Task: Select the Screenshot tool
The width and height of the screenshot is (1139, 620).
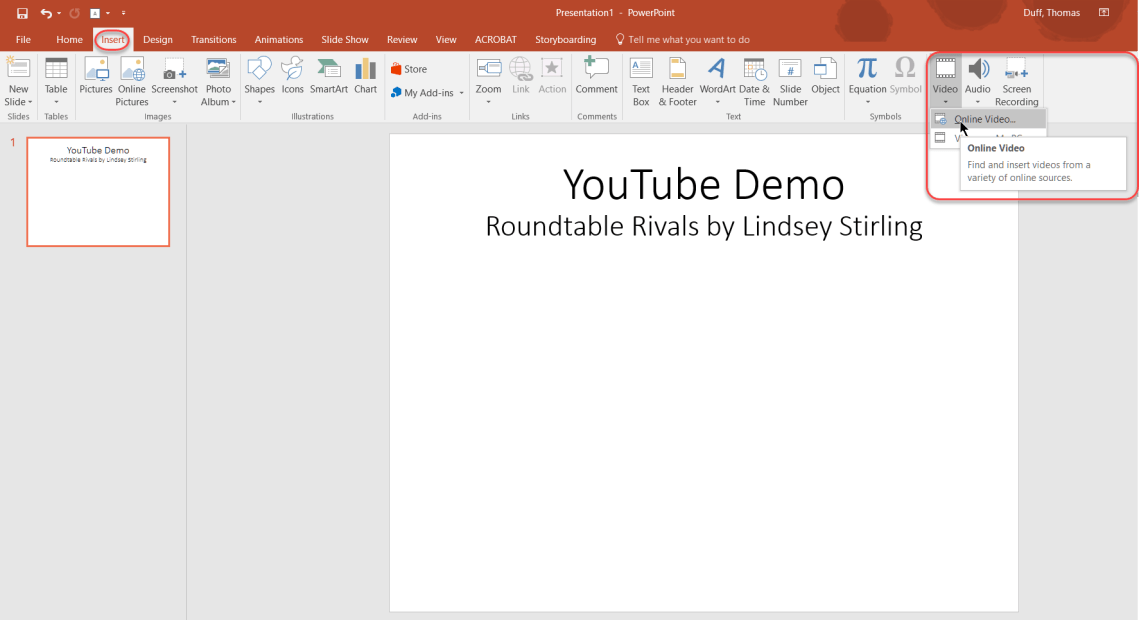Action: tap(174, 80)
